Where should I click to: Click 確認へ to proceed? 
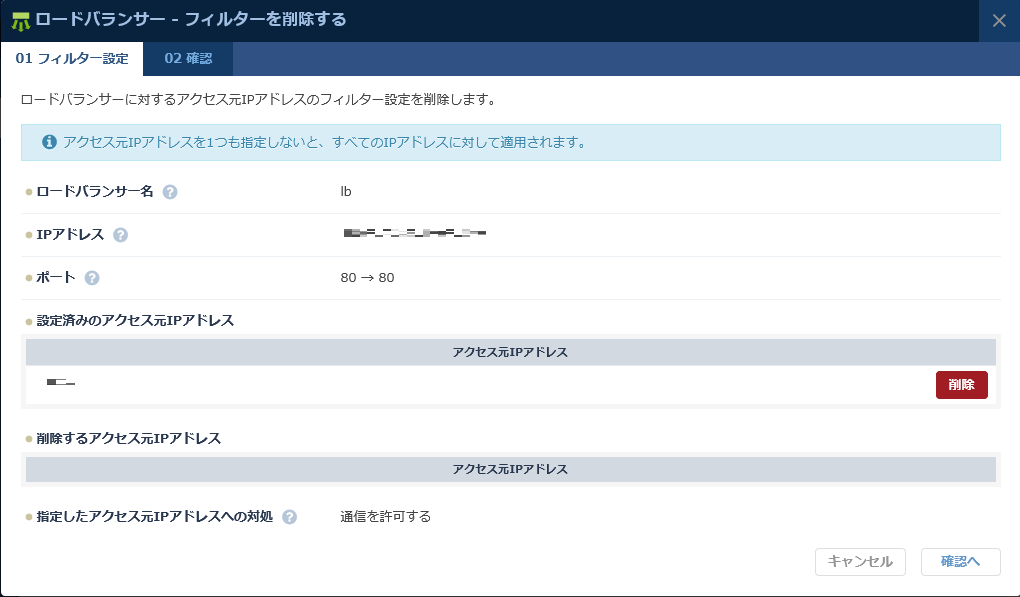point(959,562)
